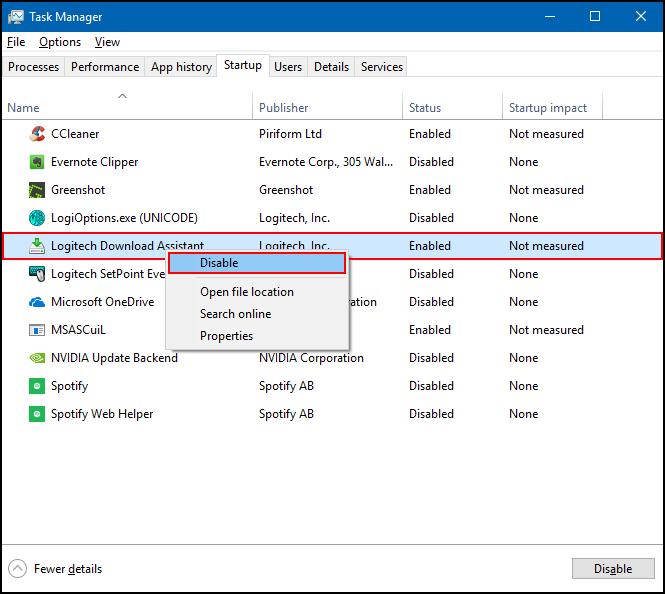Image resolution: width=665 pixels, height=594 pixels.
Task: Select the Microsoft OneDrive entry
Action: pyautogui.click(x=103, y=302)
